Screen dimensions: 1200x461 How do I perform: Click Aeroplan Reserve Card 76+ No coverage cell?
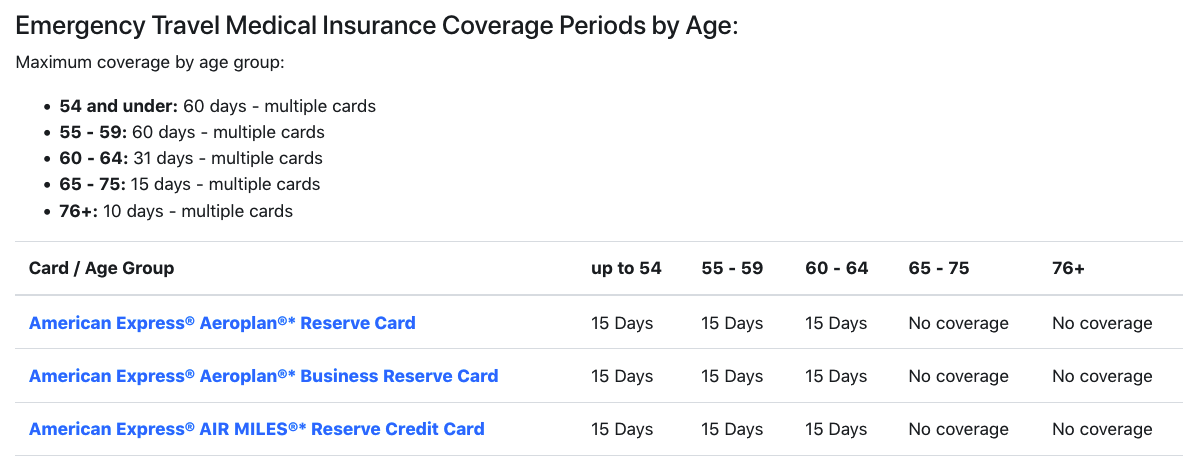point(1102,323)
